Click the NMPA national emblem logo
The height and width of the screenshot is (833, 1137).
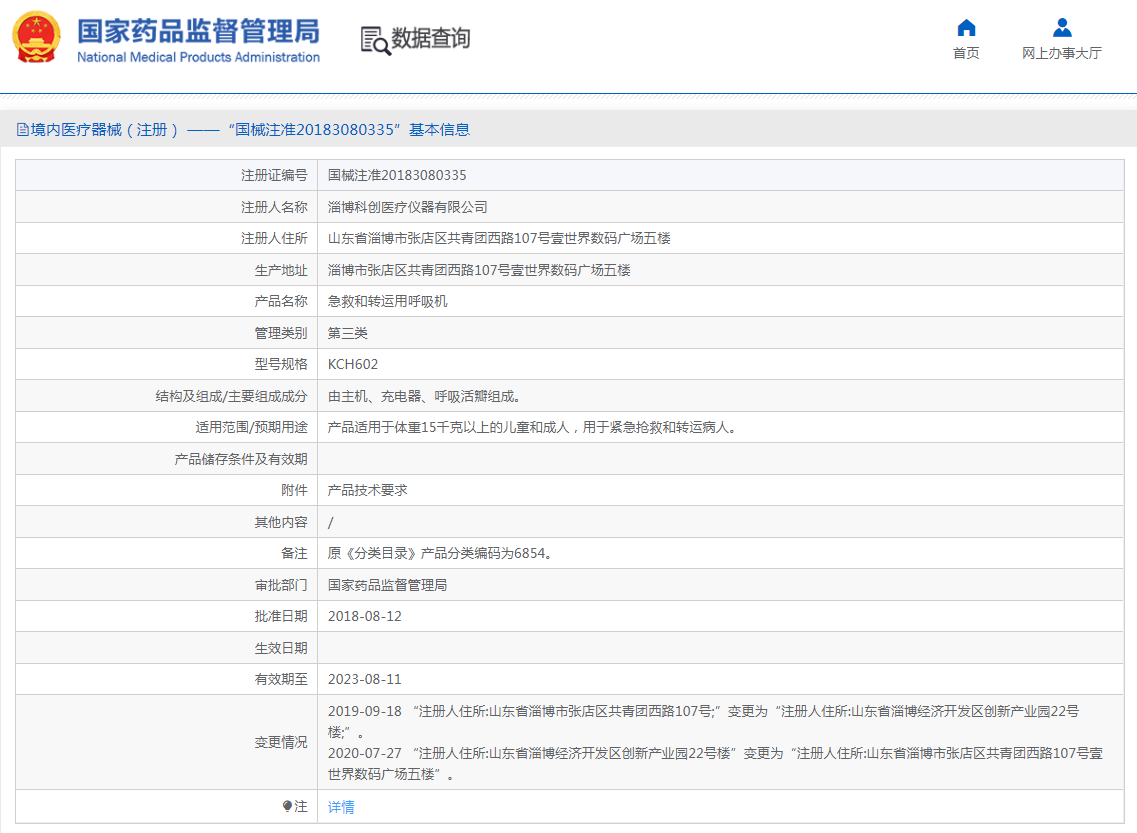click(x=35, y=37)
